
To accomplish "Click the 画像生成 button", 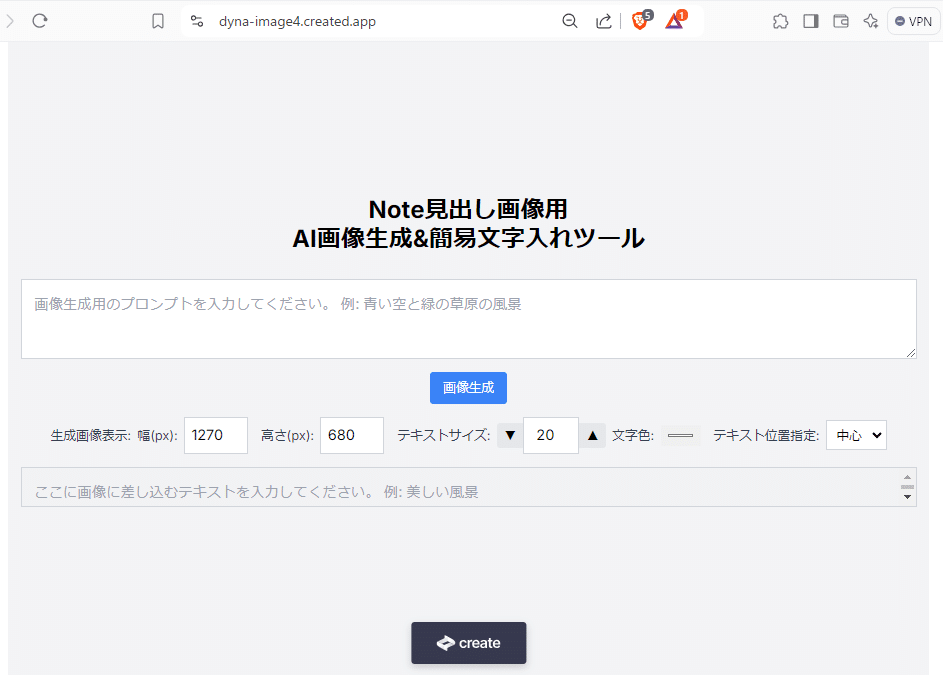I will [x=468, y=387].
